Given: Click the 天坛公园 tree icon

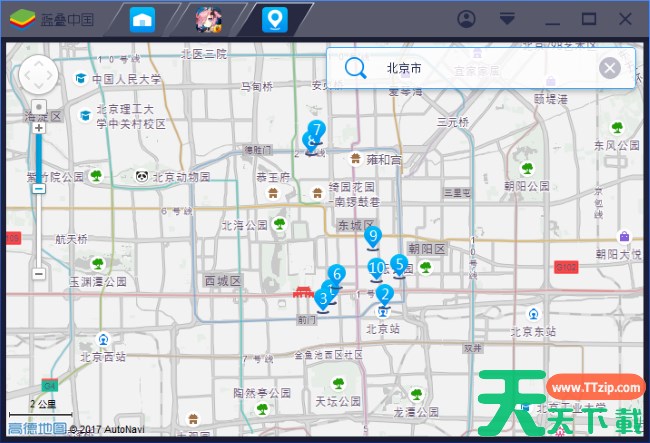Looking at the screenshot, I should [x=339, y=383].
